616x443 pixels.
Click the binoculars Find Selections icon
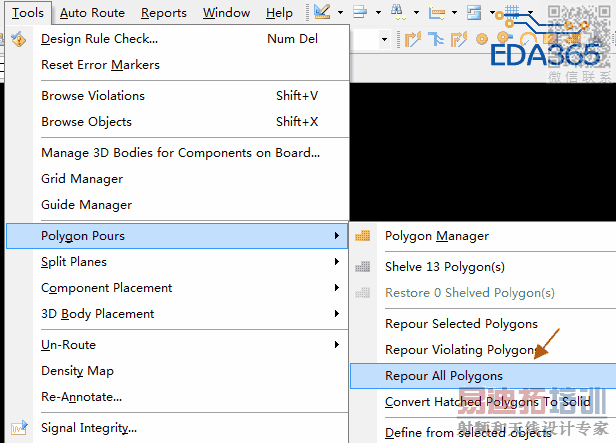(397, 12)
